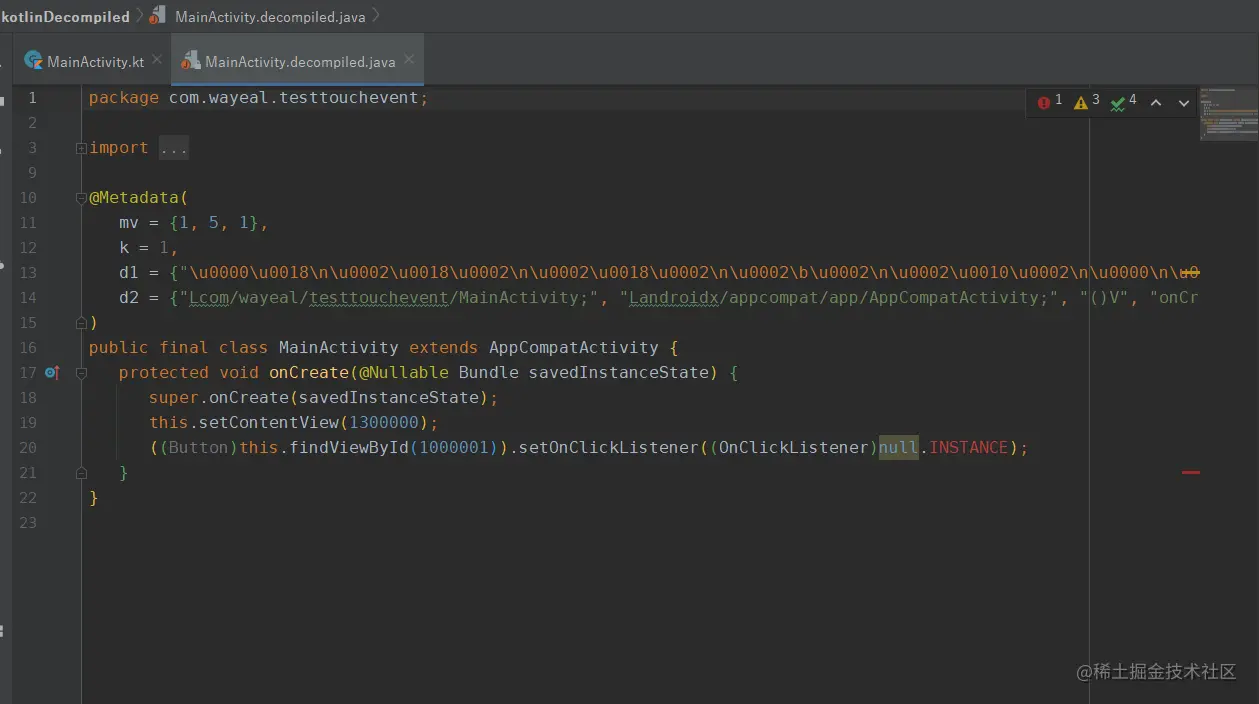Close the MainActivity.kt tab

coord(157,60)
